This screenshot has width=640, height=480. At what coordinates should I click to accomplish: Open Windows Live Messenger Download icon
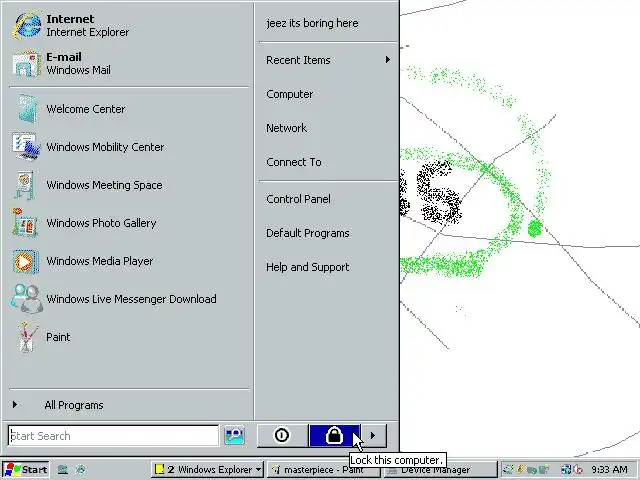tap(26, 299)
